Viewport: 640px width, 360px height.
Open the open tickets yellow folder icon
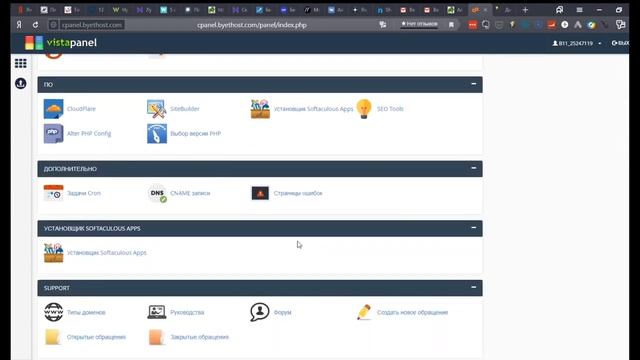tap(53, 337)
